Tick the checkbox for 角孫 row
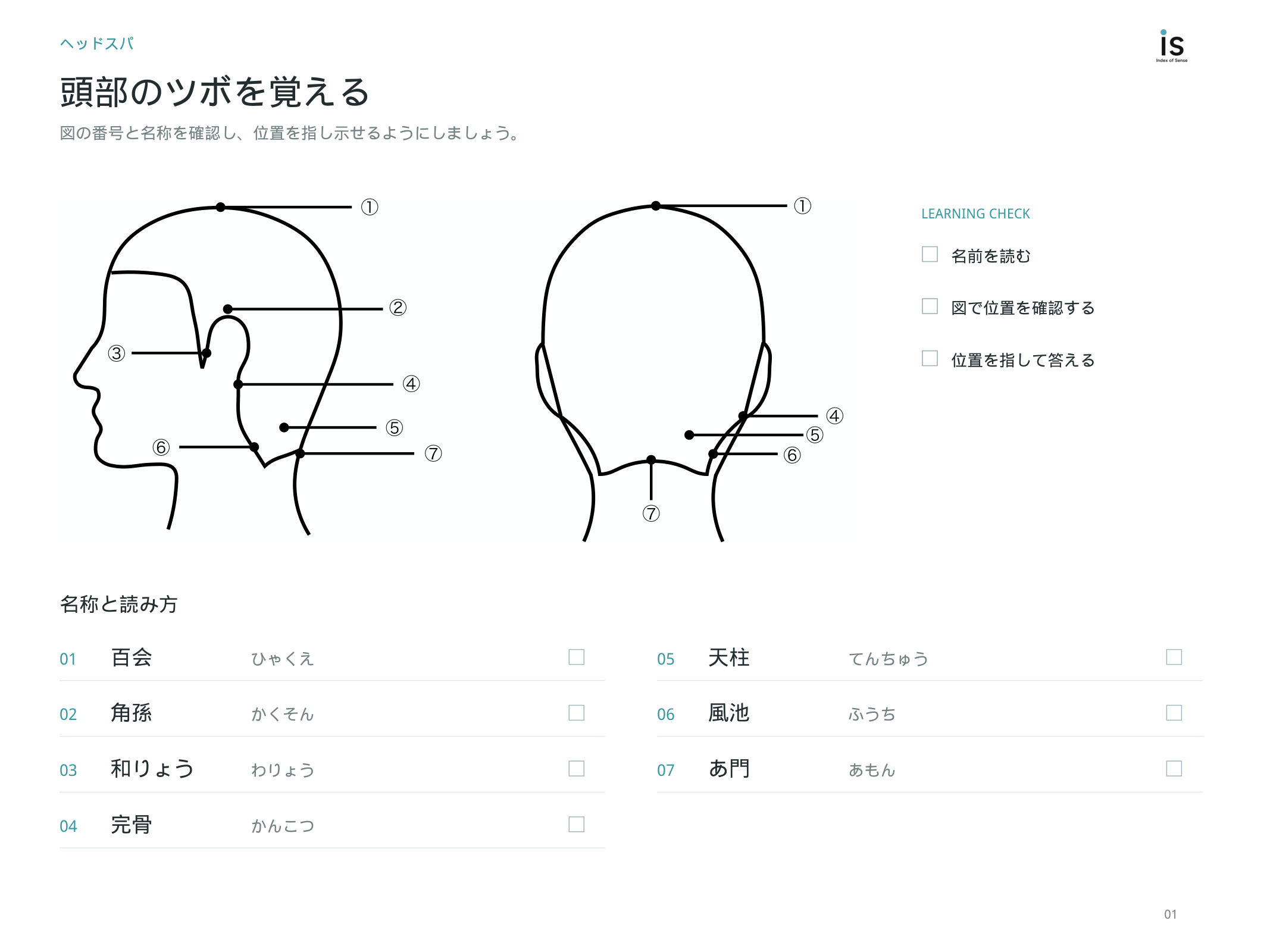 576,713
